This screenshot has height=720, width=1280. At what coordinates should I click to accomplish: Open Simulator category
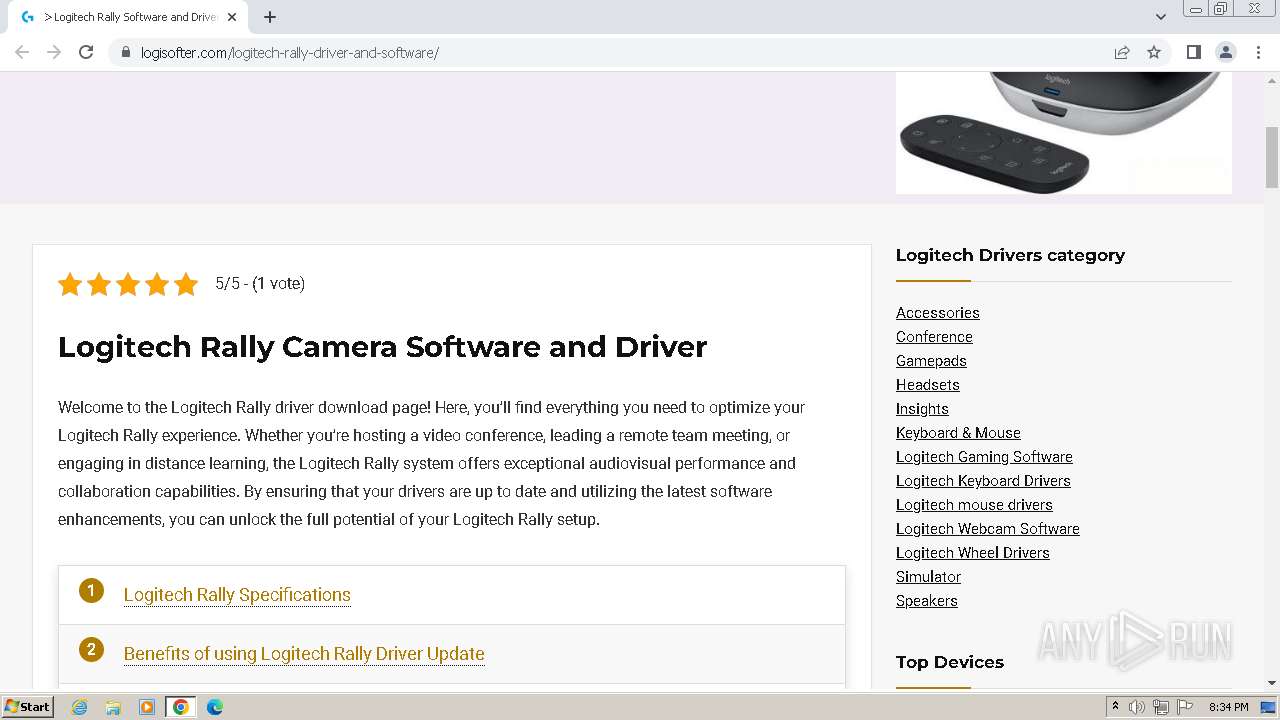(x=928, y=577)
